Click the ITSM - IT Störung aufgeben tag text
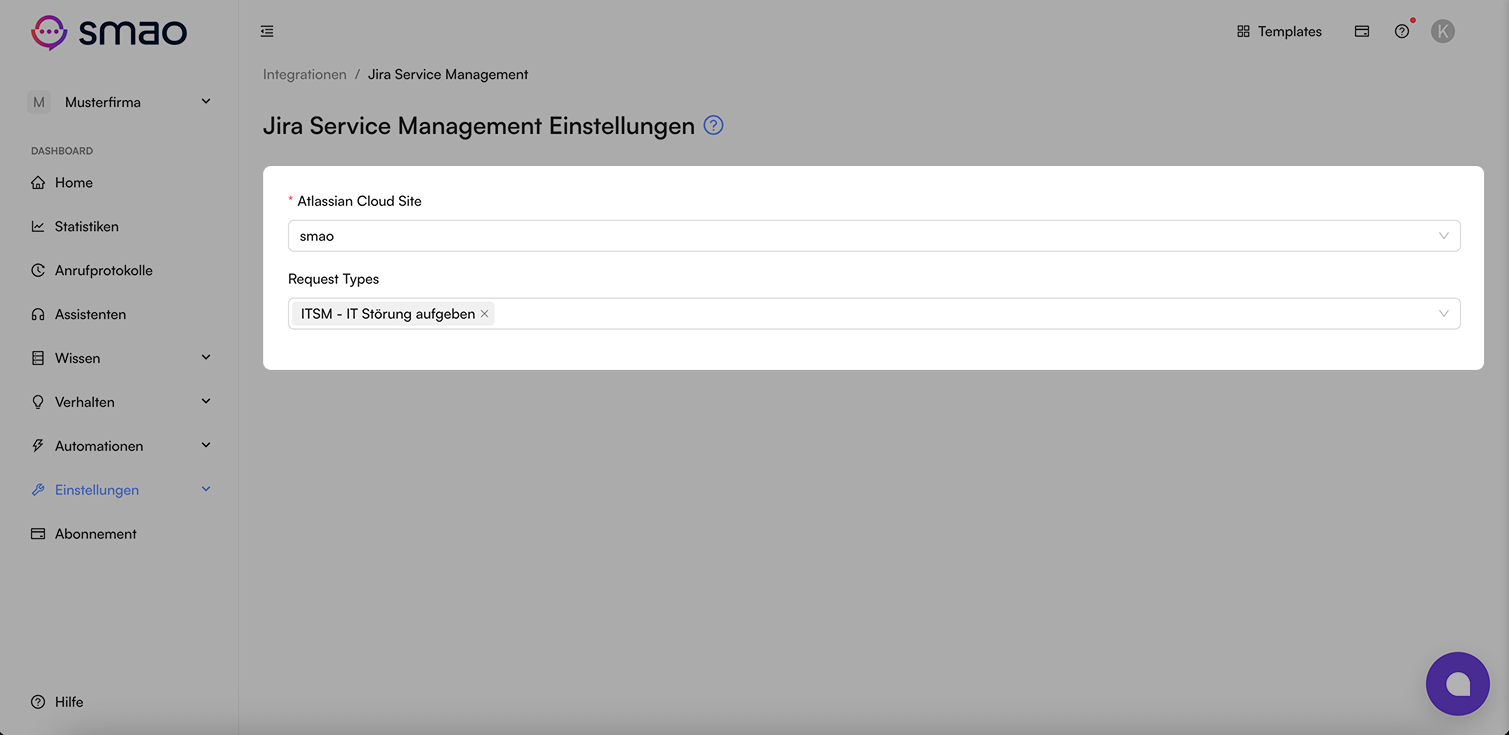Viewport: 1509px width, 735px height. point(388,314)
